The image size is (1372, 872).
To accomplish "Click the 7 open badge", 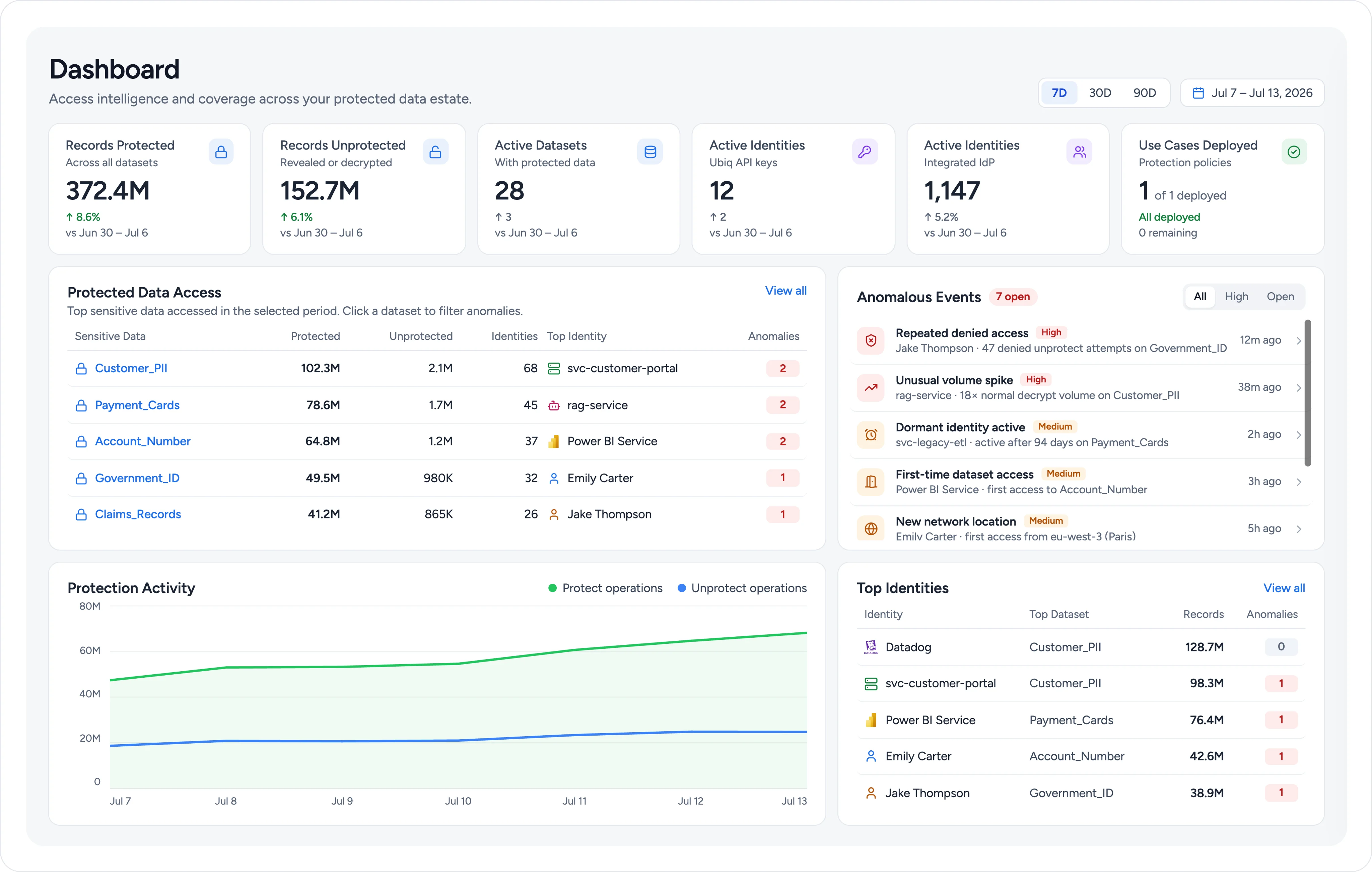I will (1013, 297).
